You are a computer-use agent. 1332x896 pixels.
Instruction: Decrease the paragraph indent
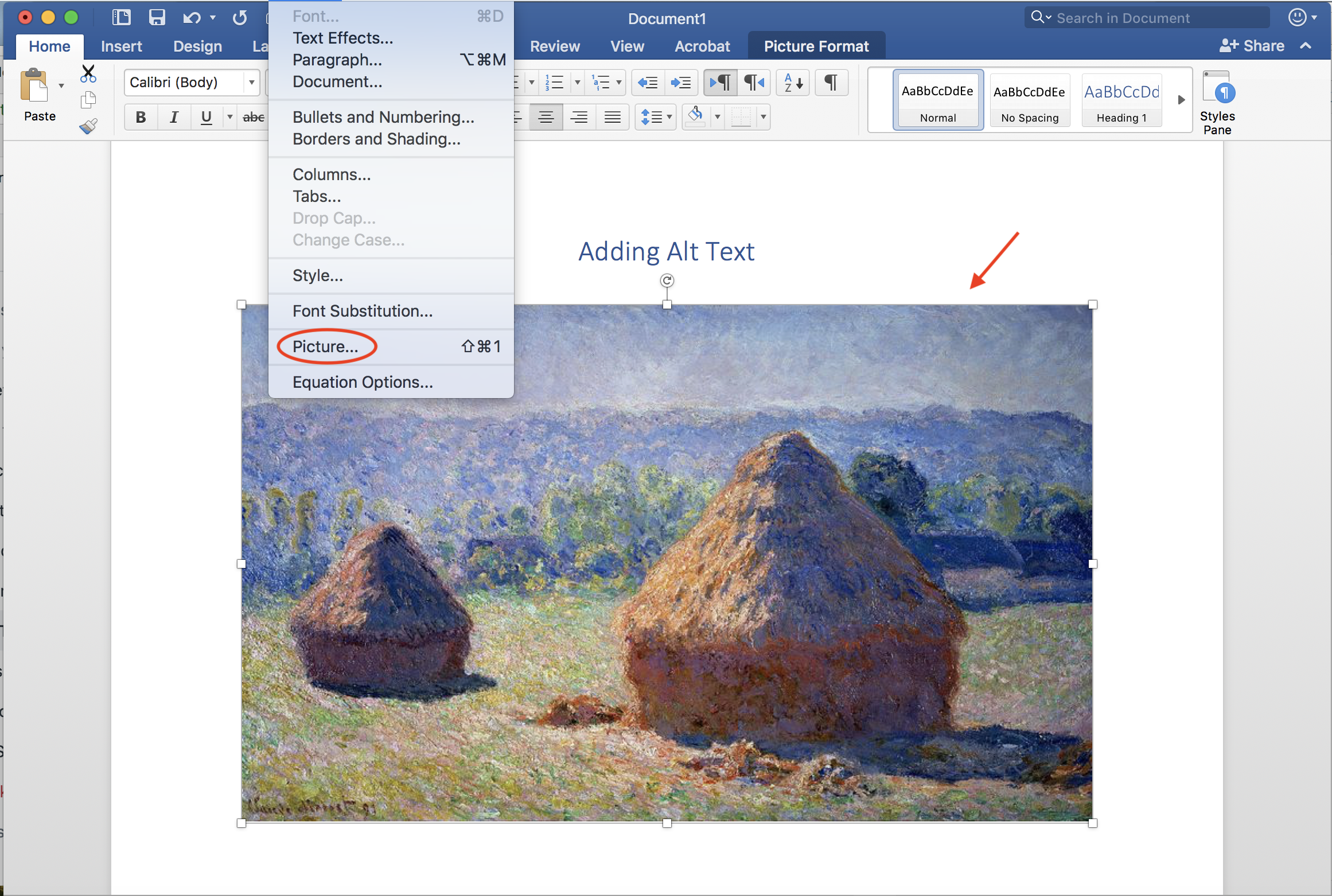648,83
